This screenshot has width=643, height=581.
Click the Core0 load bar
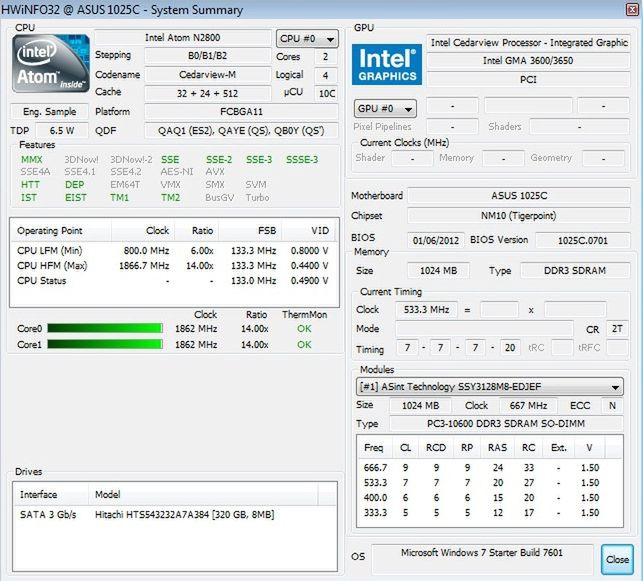(105, 328)
